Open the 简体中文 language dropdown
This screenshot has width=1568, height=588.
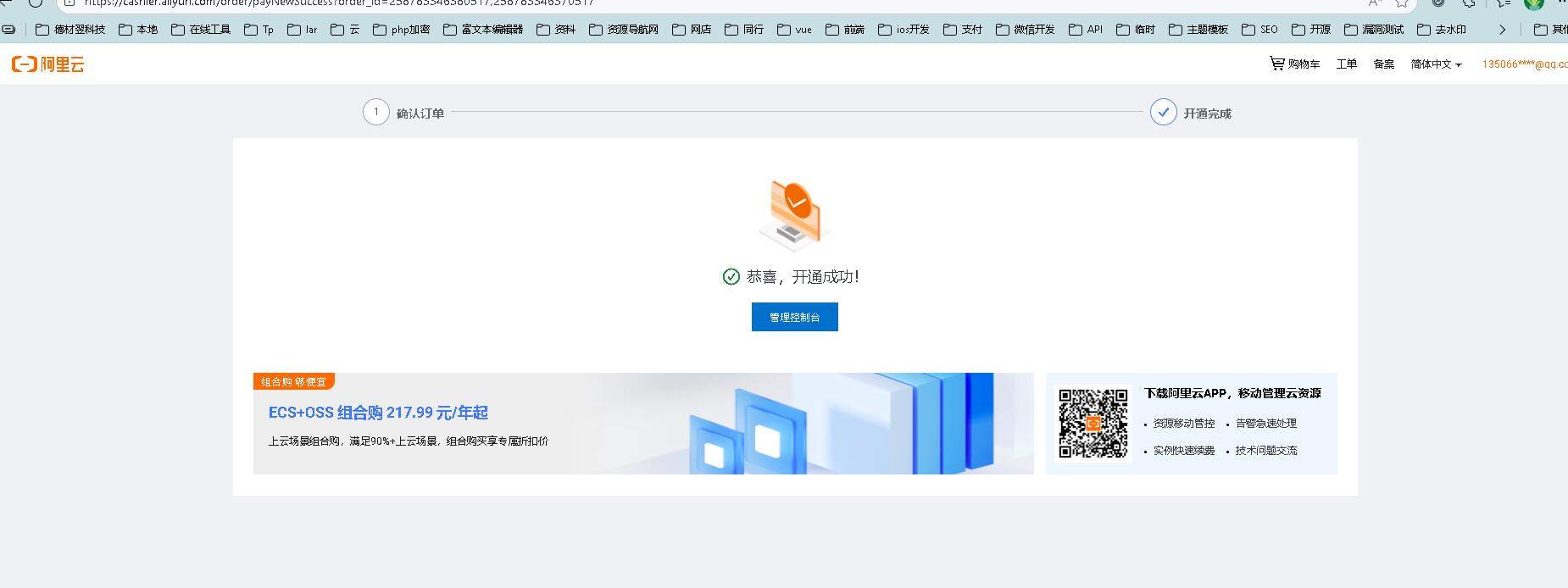pos(1436,64)
